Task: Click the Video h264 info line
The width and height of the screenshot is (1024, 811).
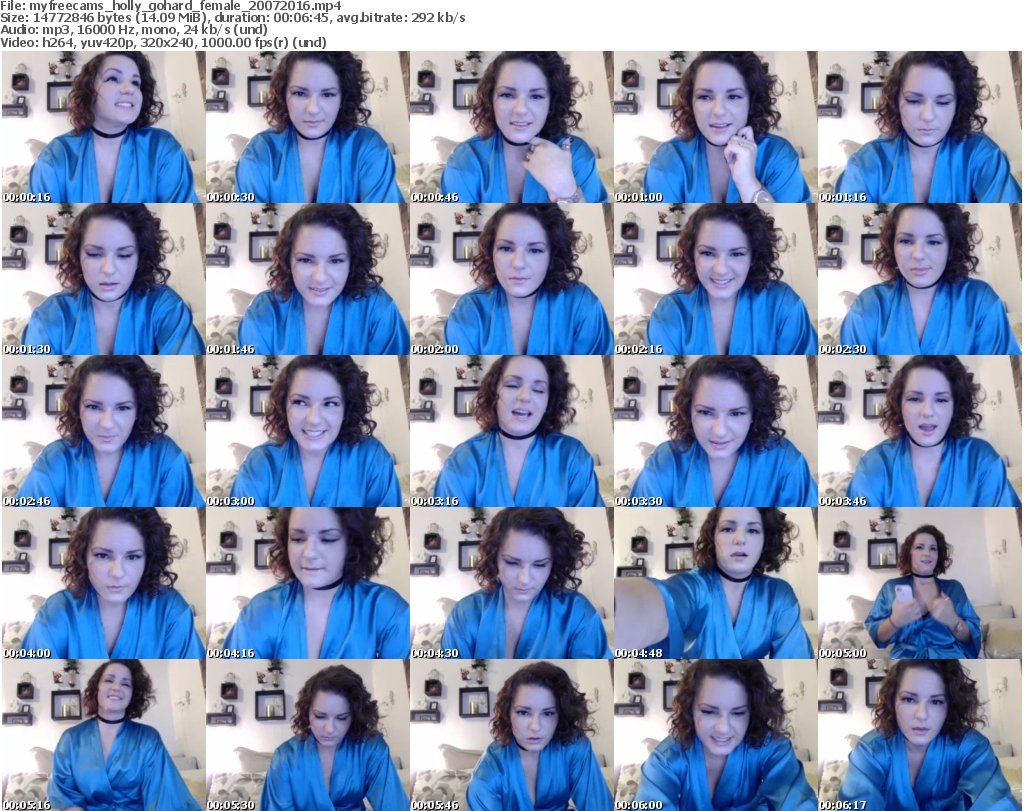Action: (163, 42)
